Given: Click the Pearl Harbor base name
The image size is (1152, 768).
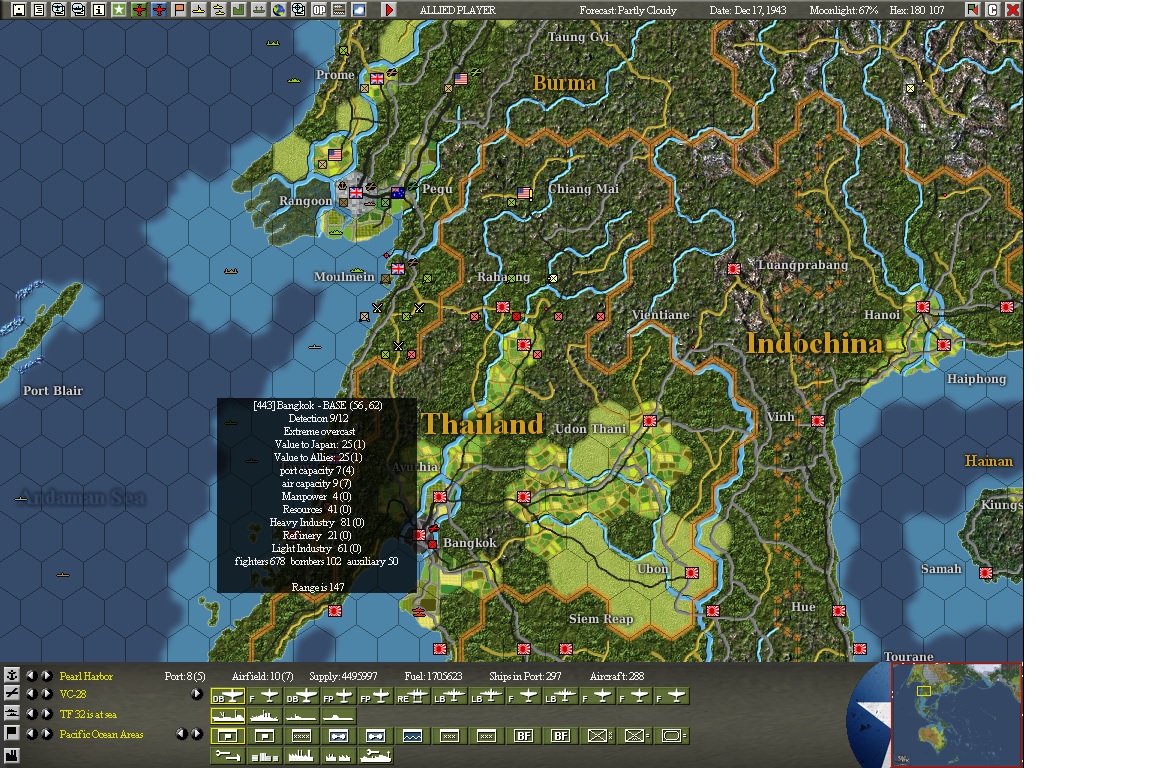Looking at the screenshot, I should point(86,676).
